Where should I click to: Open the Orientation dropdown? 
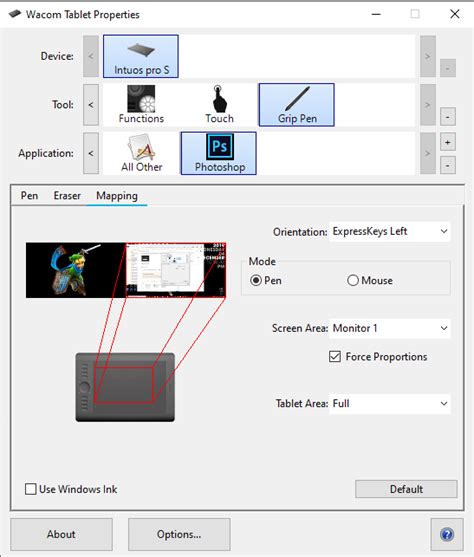pos(389,232)
